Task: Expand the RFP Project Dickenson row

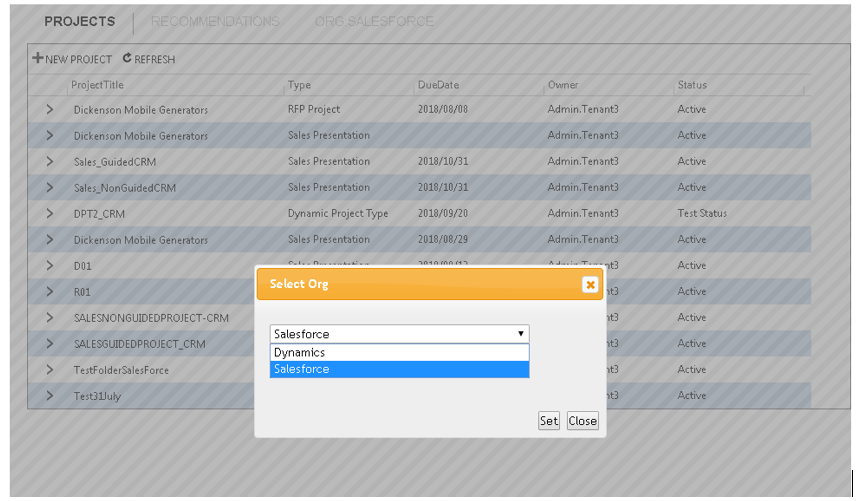Action: pos(49,109)
